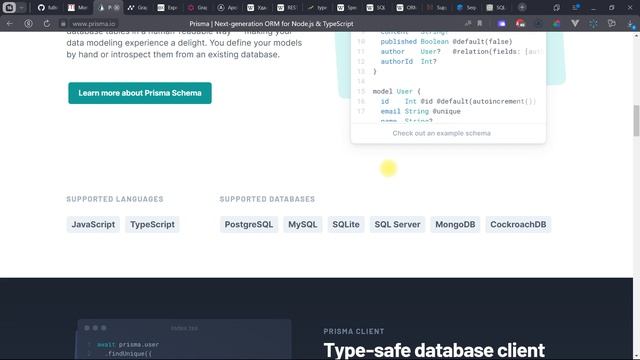Click the translate icon in the address bar

(468, 24)
